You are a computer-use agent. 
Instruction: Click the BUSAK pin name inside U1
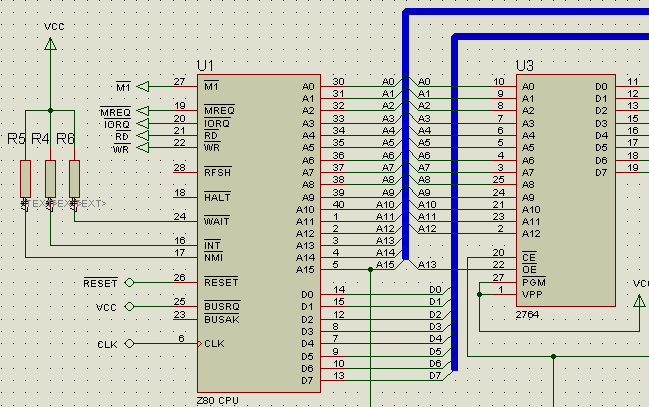pos(222,319)
